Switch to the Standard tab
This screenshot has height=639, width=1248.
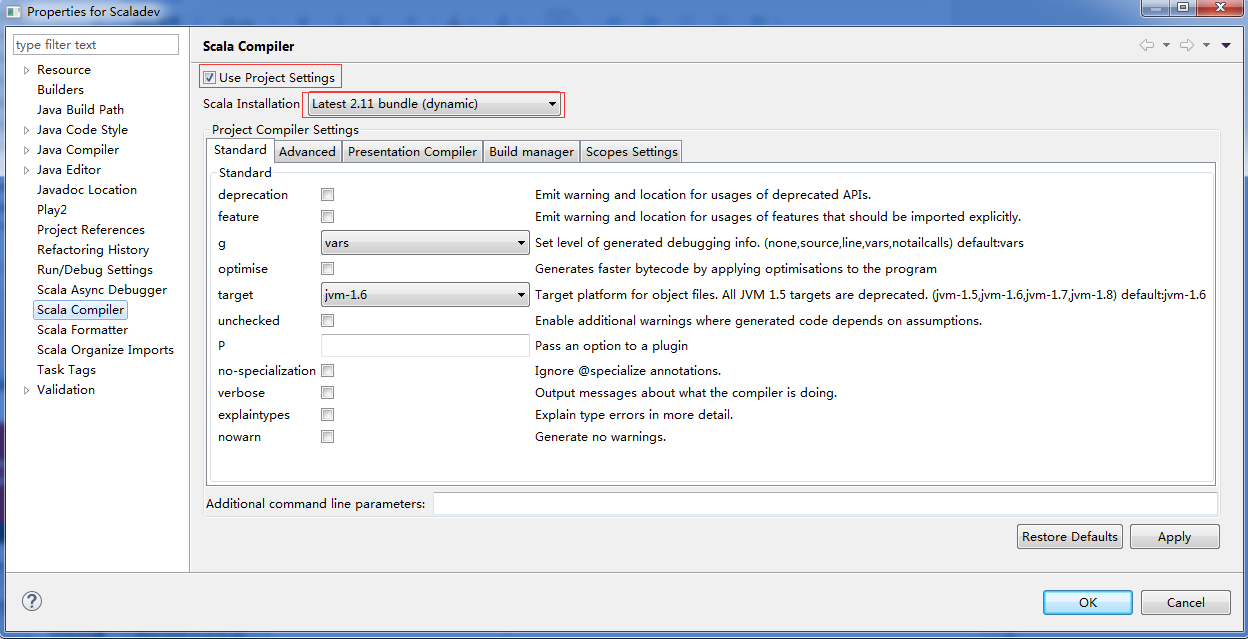pos(240,150)
